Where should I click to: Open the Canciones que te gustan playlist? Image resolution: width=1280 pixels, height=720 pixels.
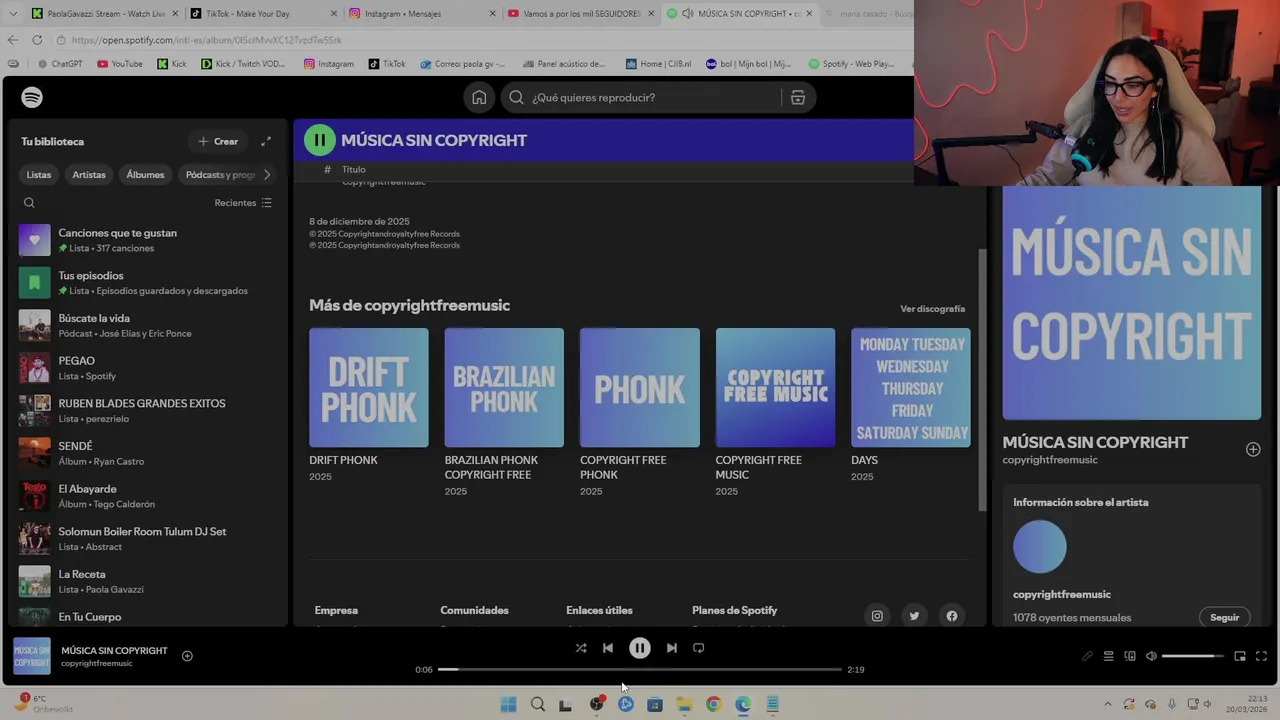pos(146,240)
